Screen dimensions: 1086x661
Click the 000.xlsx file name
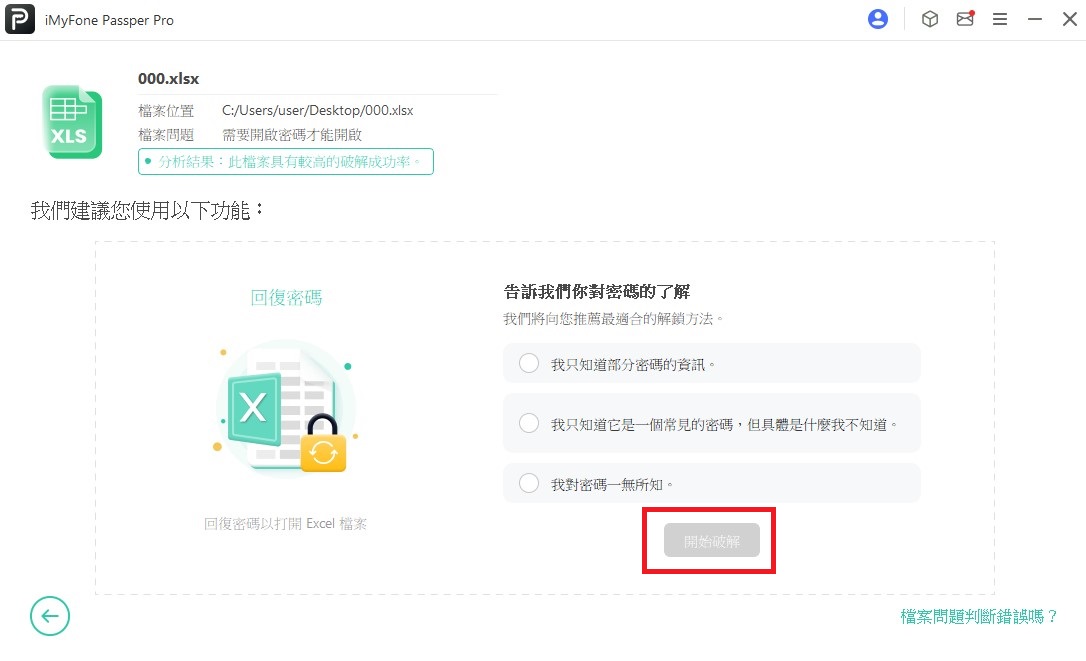click(x=169, y=80)
